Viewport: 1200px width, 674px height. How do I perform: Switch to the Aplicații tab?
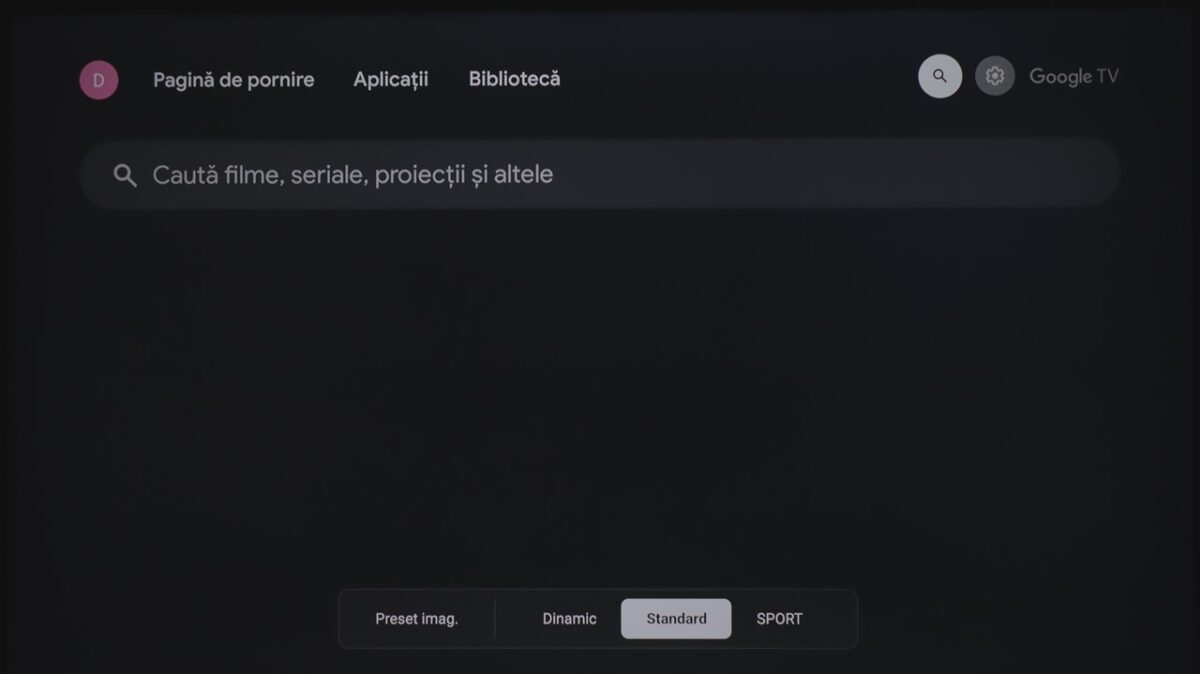(391, 80)
